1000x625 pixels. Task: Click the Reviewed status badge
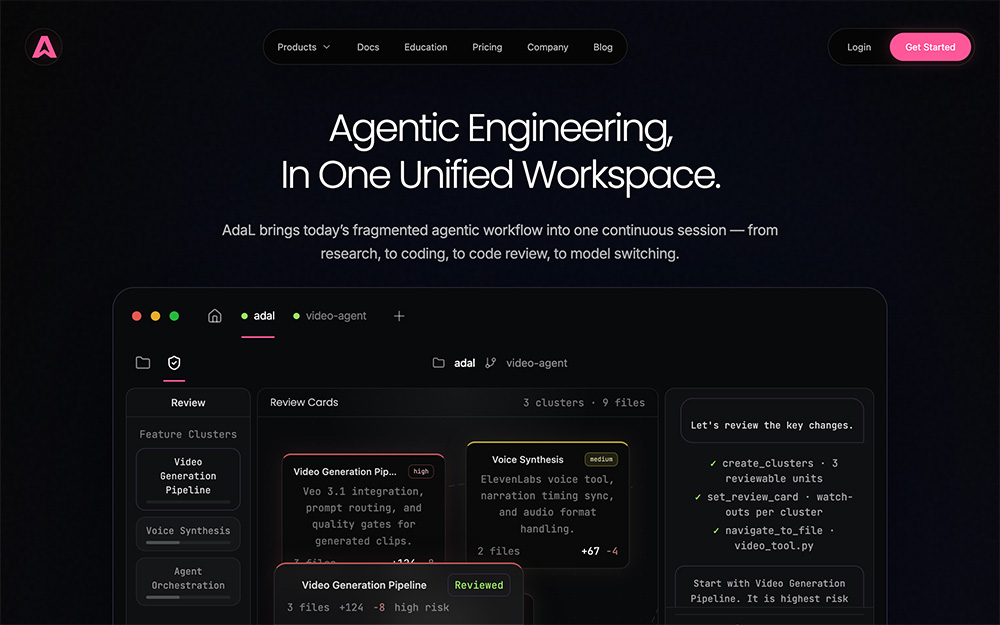coord(479,585)
